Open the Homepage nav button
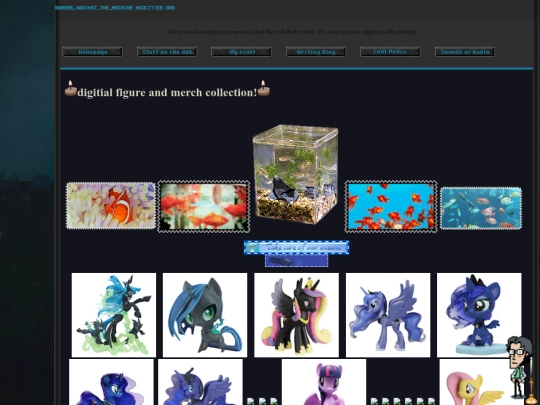The height and width of the screenshot is (405, 540). (x=92, y=52)
